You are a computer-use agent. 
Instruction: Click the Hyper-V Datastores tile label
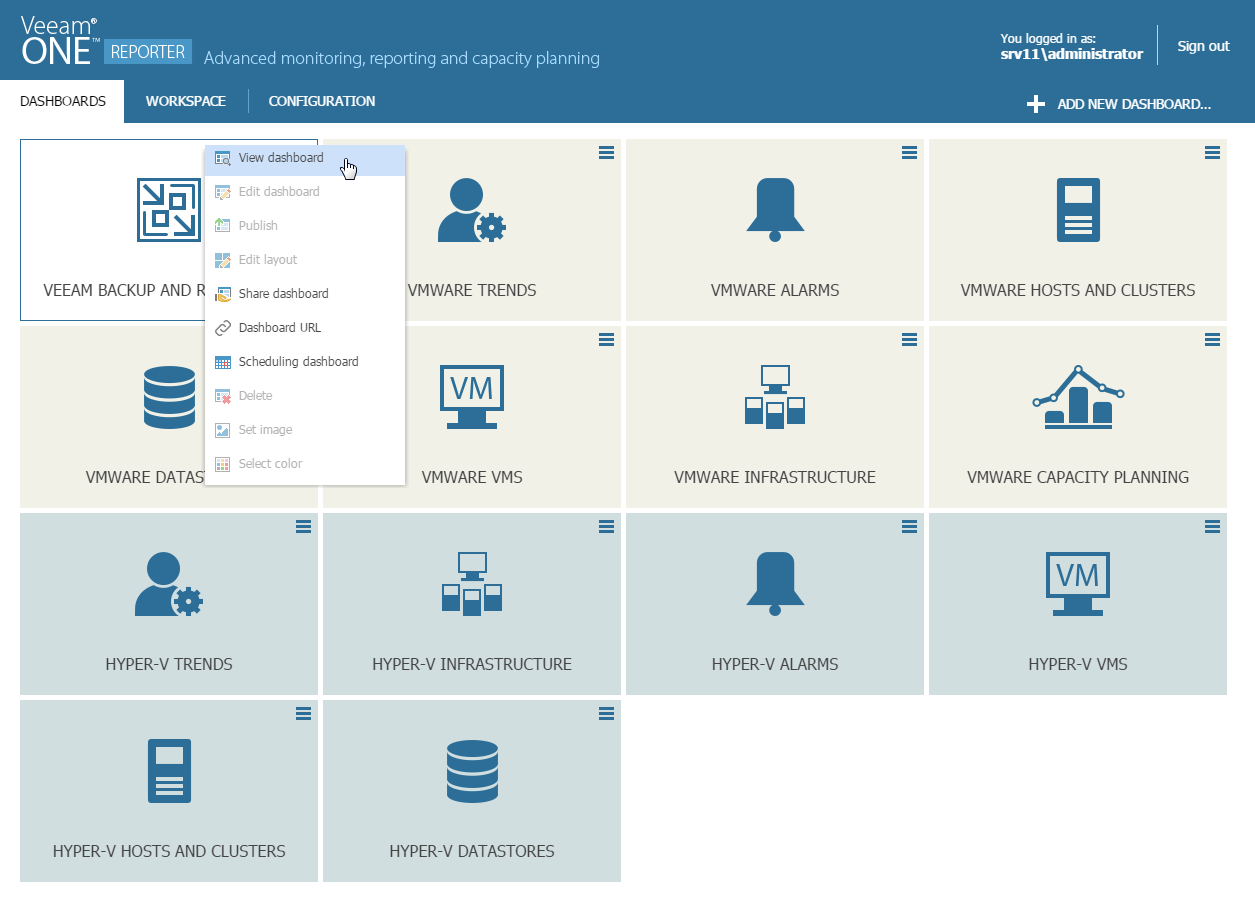(x=472, y=851)
